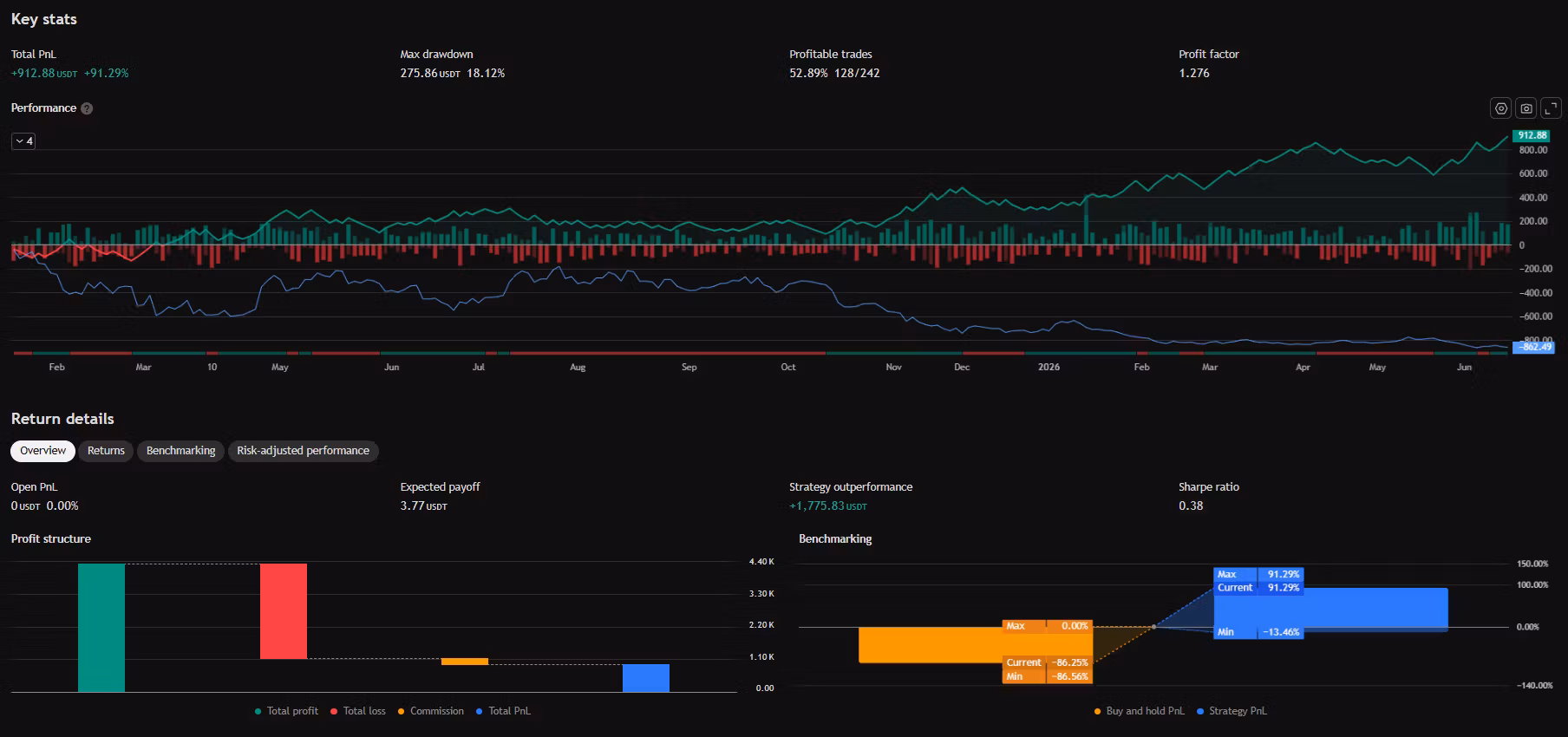Toggle the Commission legend item
The height and width of the screenshot is (737, 1568).
tap(431, 711)
